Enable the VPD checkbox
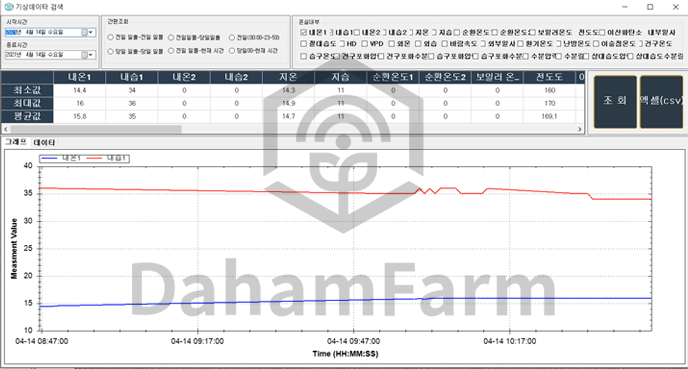 coord(365,44)
